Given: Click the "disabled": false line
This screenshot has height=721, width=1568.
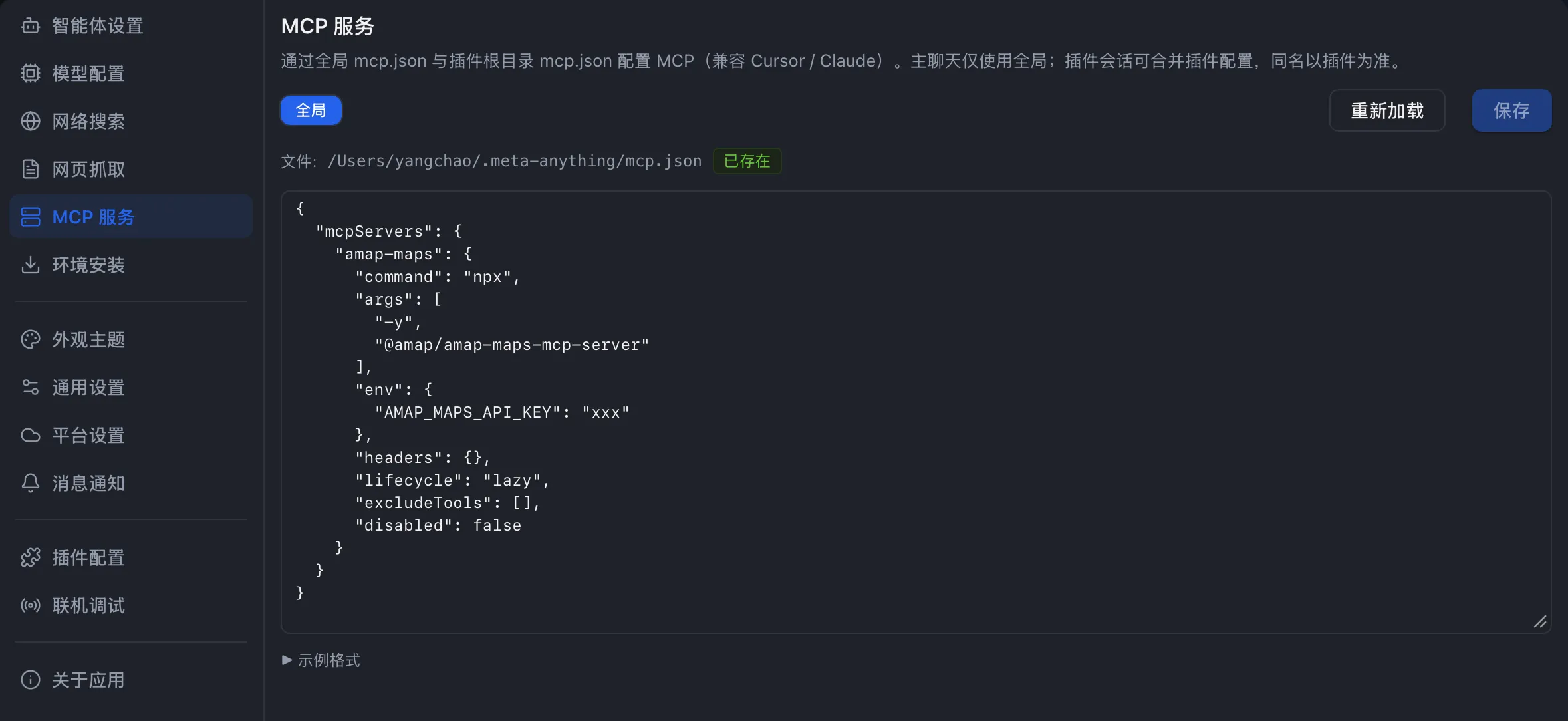Looking at the screenshot, I should pos(438,525).
